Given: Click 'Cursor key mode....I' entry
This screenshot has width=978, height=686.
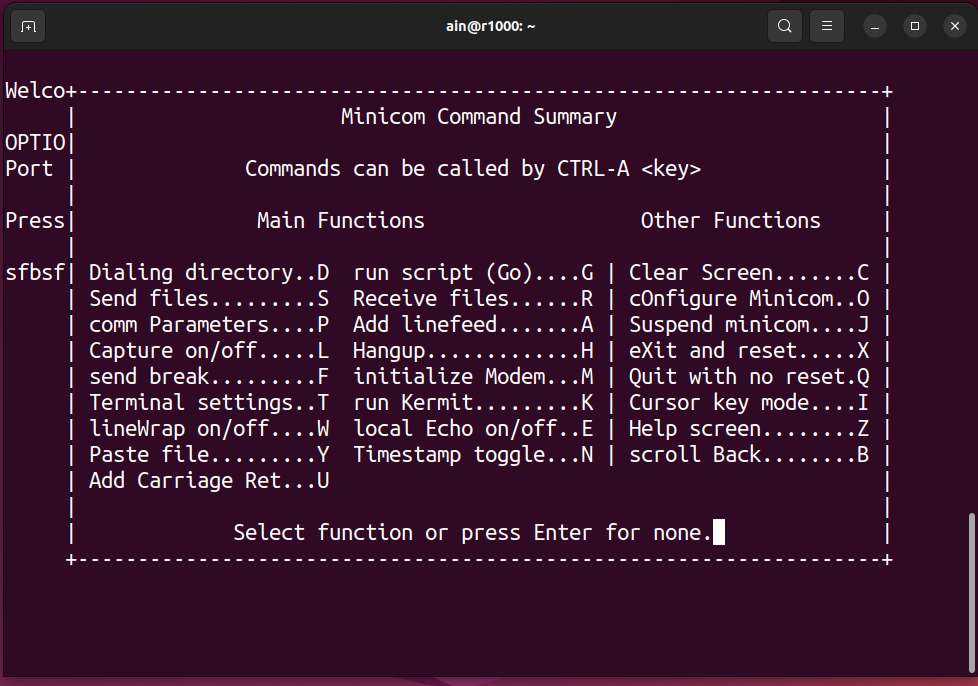Looking at the screenshot, I should coord(749,403).
